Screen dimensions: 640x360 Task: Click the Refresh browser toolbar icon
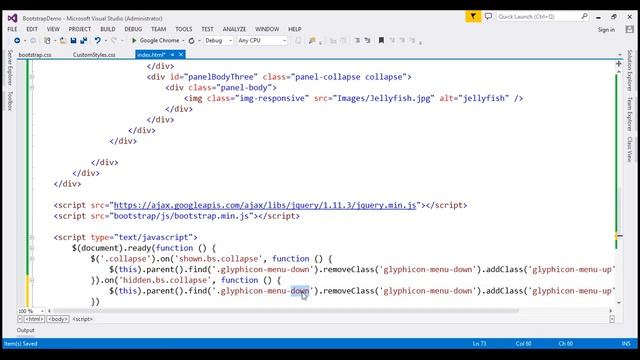click(191, 40)
